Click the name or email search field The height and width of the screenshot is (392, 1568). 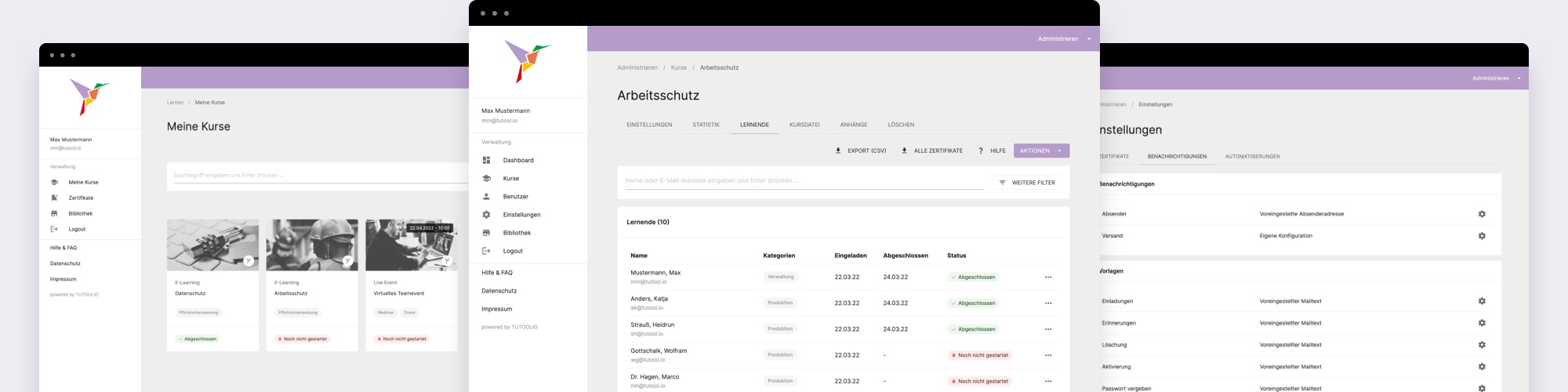coord(804,180)
